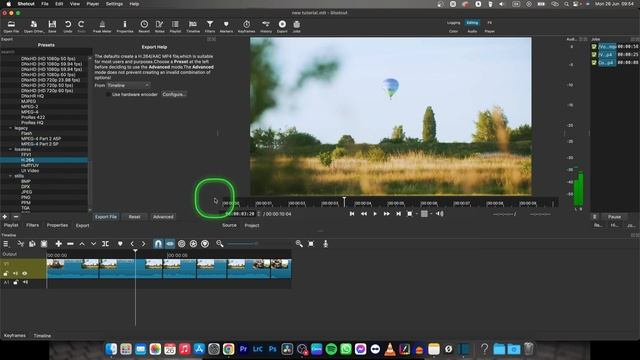This screenshot has height=360, width=640.
Task: Toggle the Ripple timeline button
Action: 182,244
